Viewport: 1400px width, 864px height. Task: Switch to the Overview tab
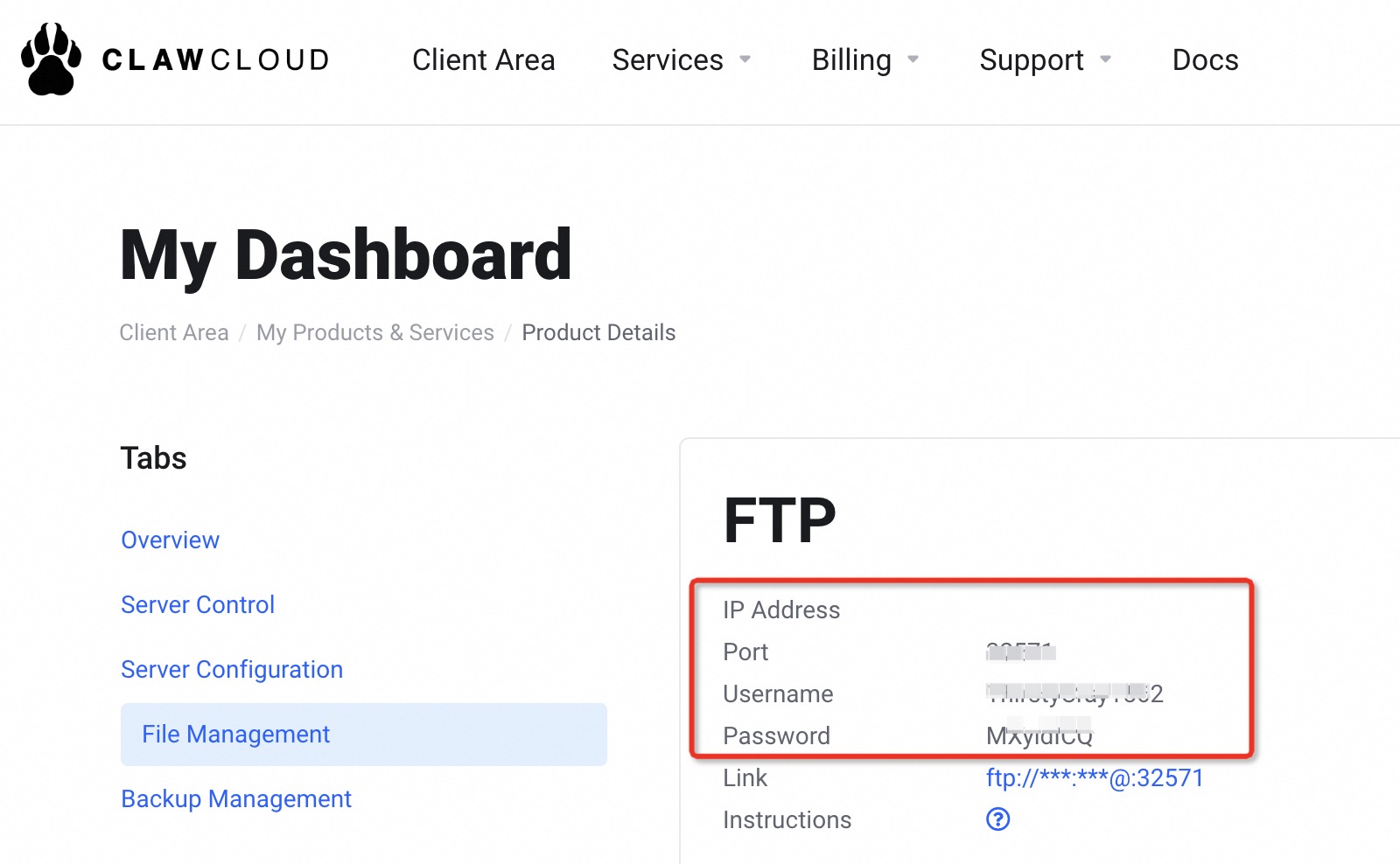click(x=170, y=540)
